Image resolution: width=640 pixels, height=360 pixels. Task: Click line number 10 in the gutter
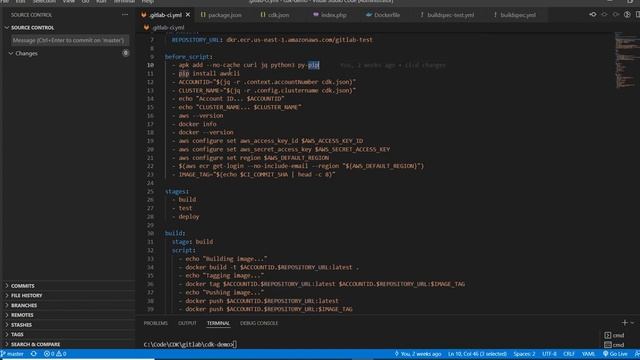(151, 65)
